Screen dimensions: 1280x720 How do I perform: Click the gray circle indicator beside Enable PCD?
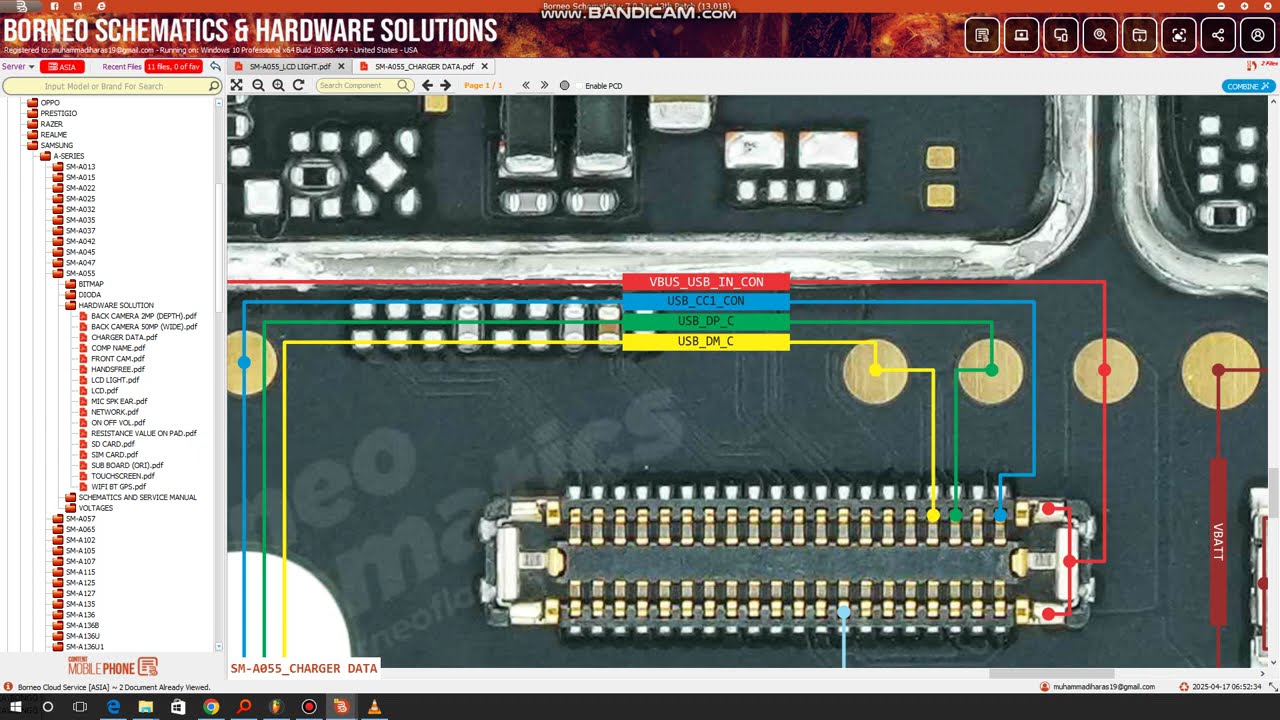[565, 85]
